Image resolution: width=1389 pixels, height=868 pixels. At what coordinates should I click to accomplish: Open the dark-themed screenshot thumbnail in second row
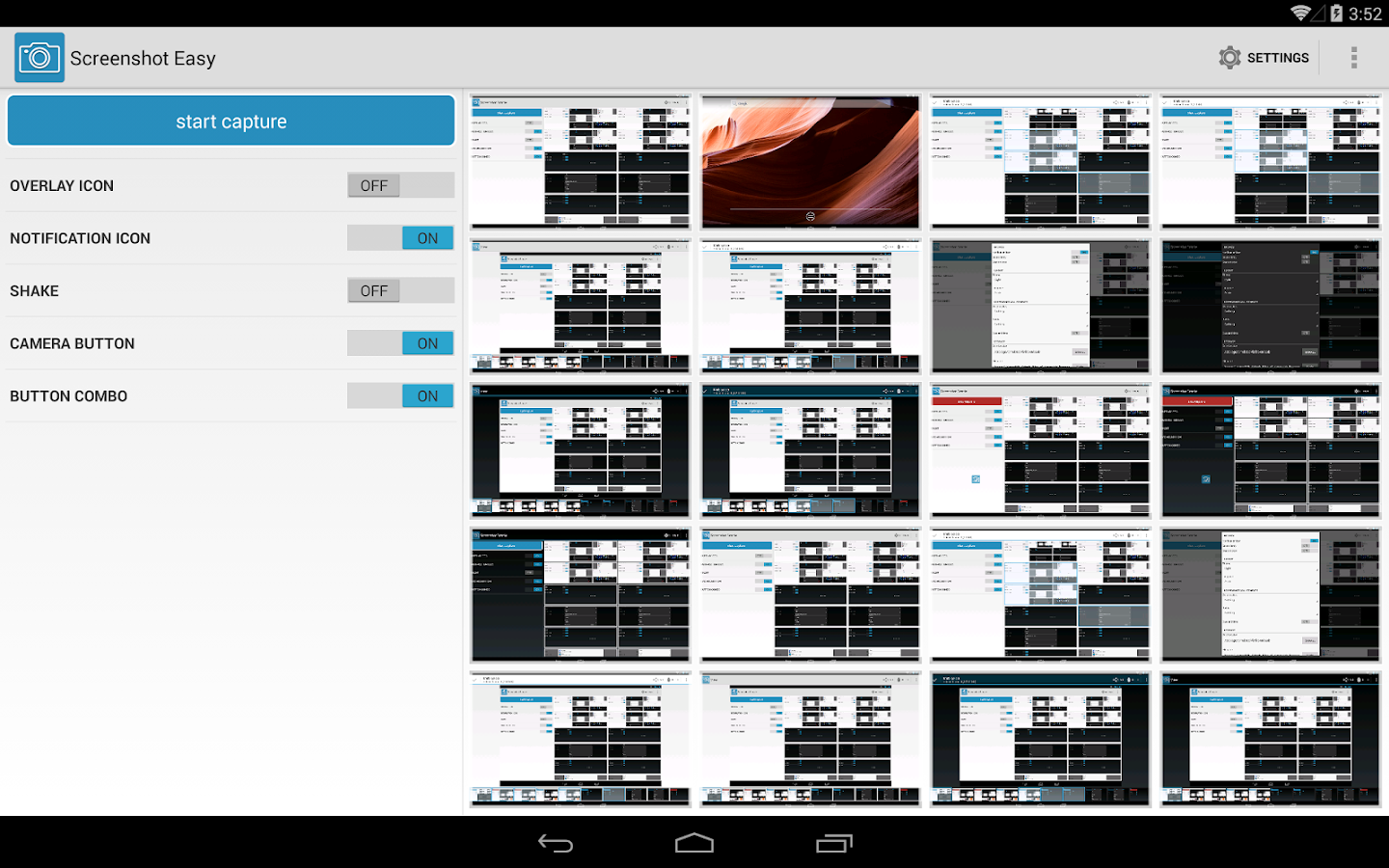(x=1269, y=306)
